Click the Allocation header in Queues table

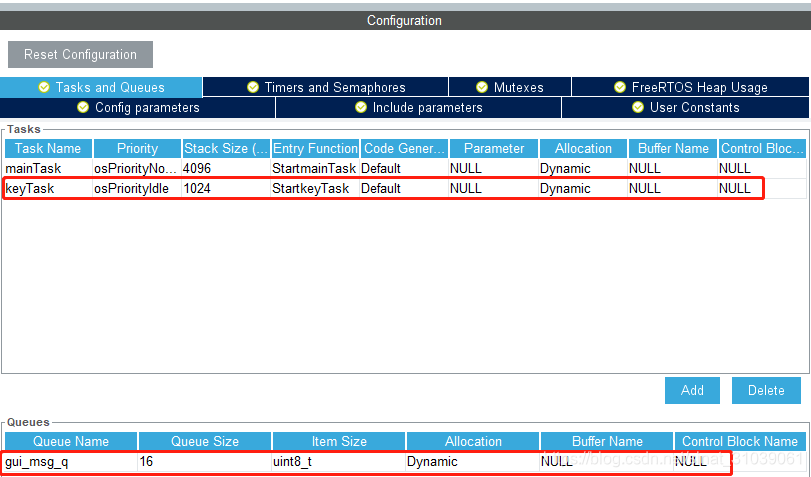473,441
